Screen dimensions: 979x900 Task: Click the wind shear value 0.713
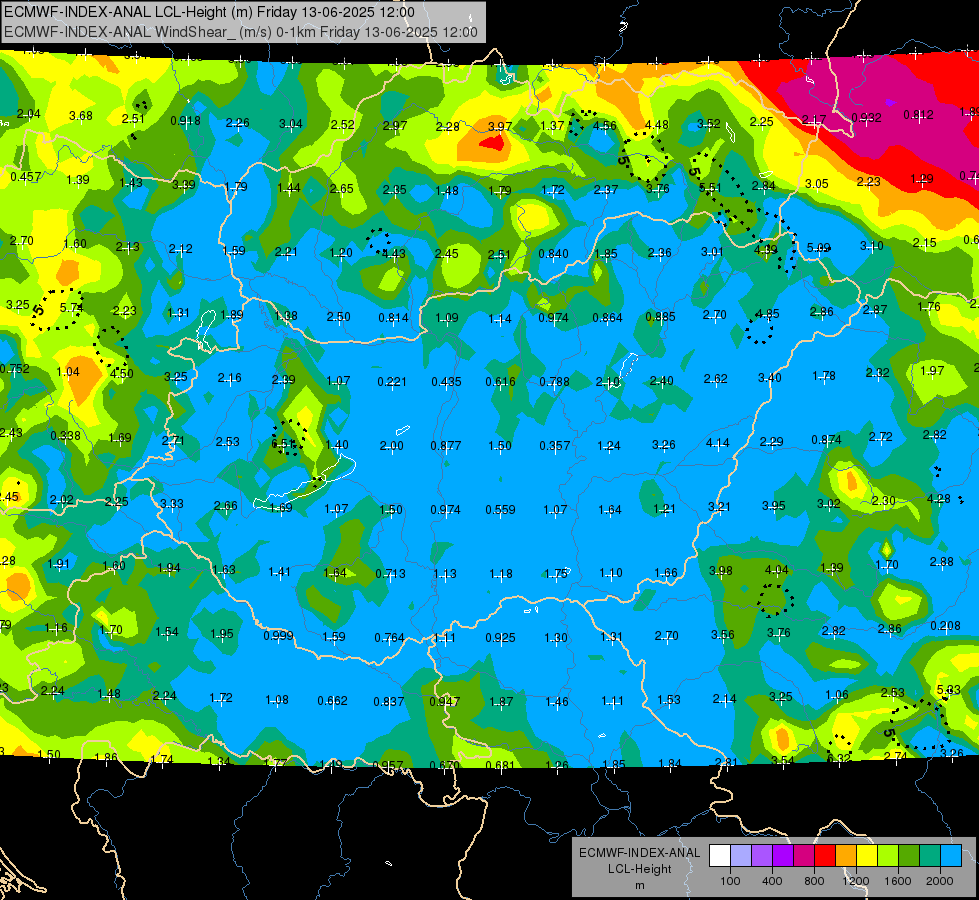(390, 573)
